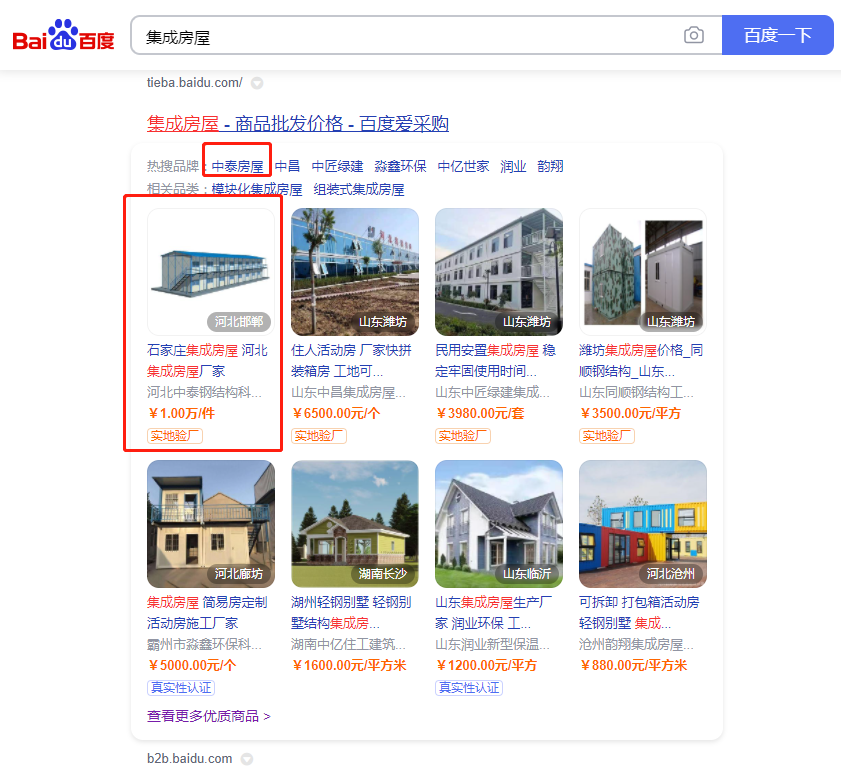Click 真实性认证 badge under ¥5000.00 product
The image size is (841, 777).
pyautogui.click(x=181, y=688)
